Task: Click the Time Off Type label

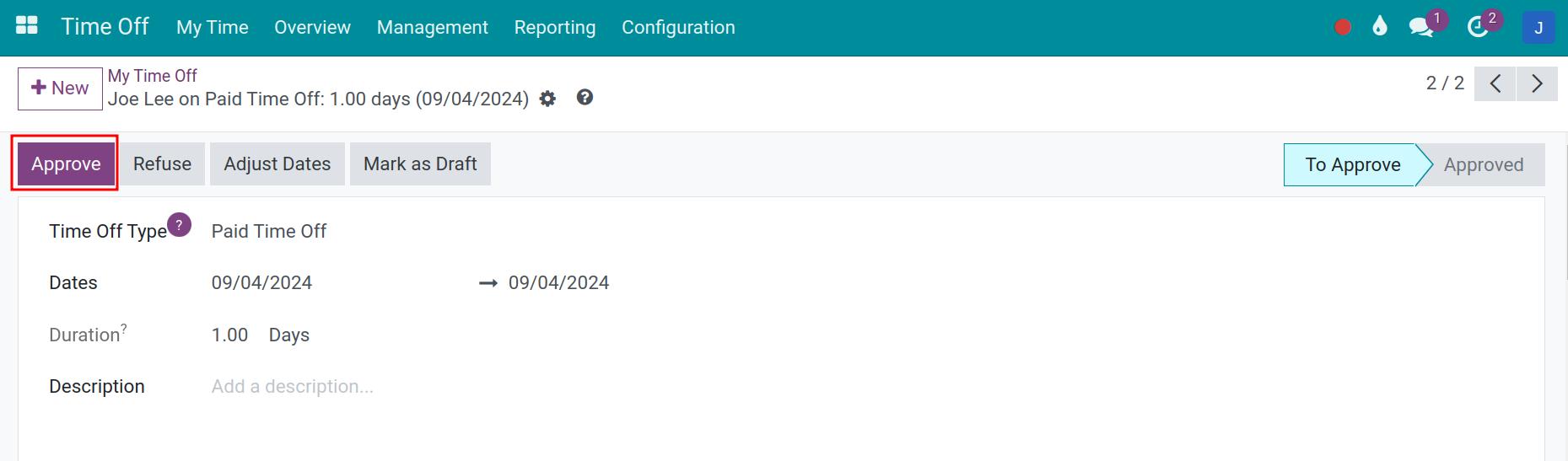Action: 108,231
